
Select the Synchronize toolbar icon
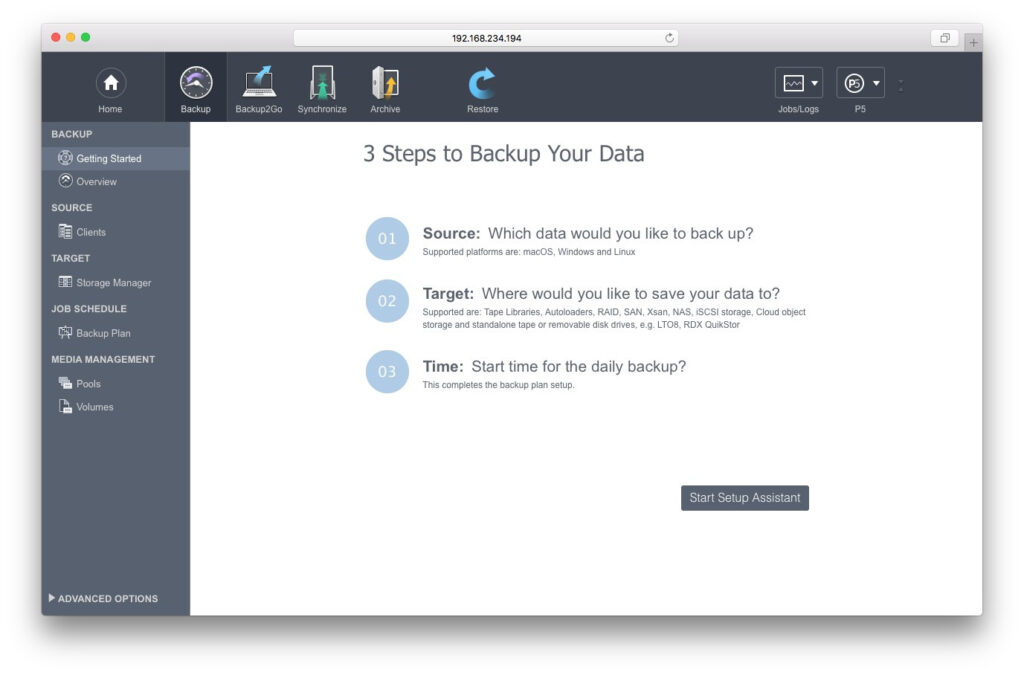coord(322,83)
